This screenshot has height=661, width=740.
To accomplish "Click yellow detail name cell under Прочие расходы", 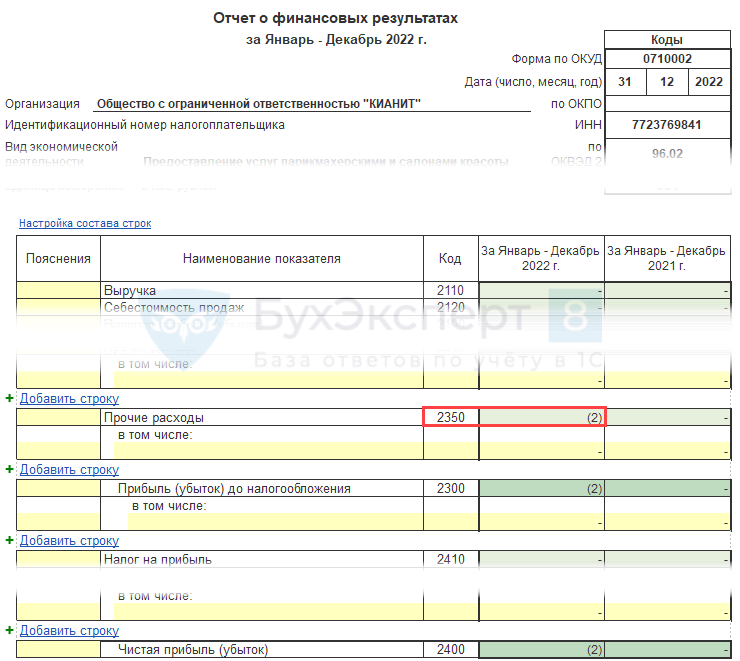I will (268, 451).
